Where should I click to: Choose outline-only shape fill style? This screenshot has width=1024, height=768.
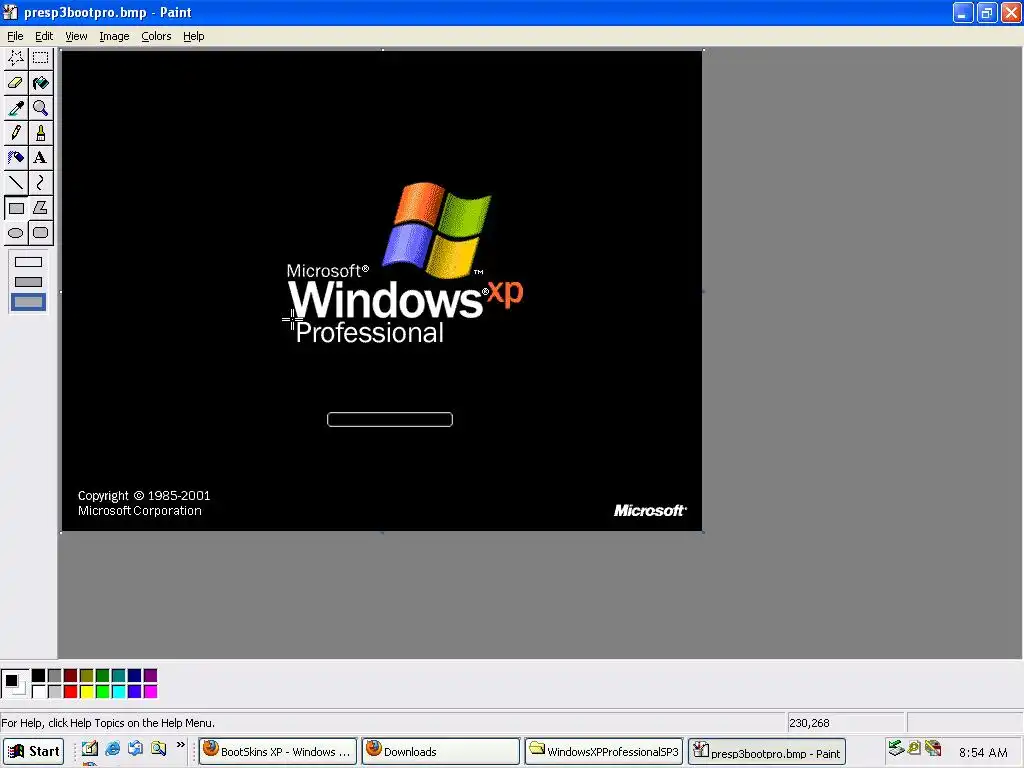coord(28,262)
